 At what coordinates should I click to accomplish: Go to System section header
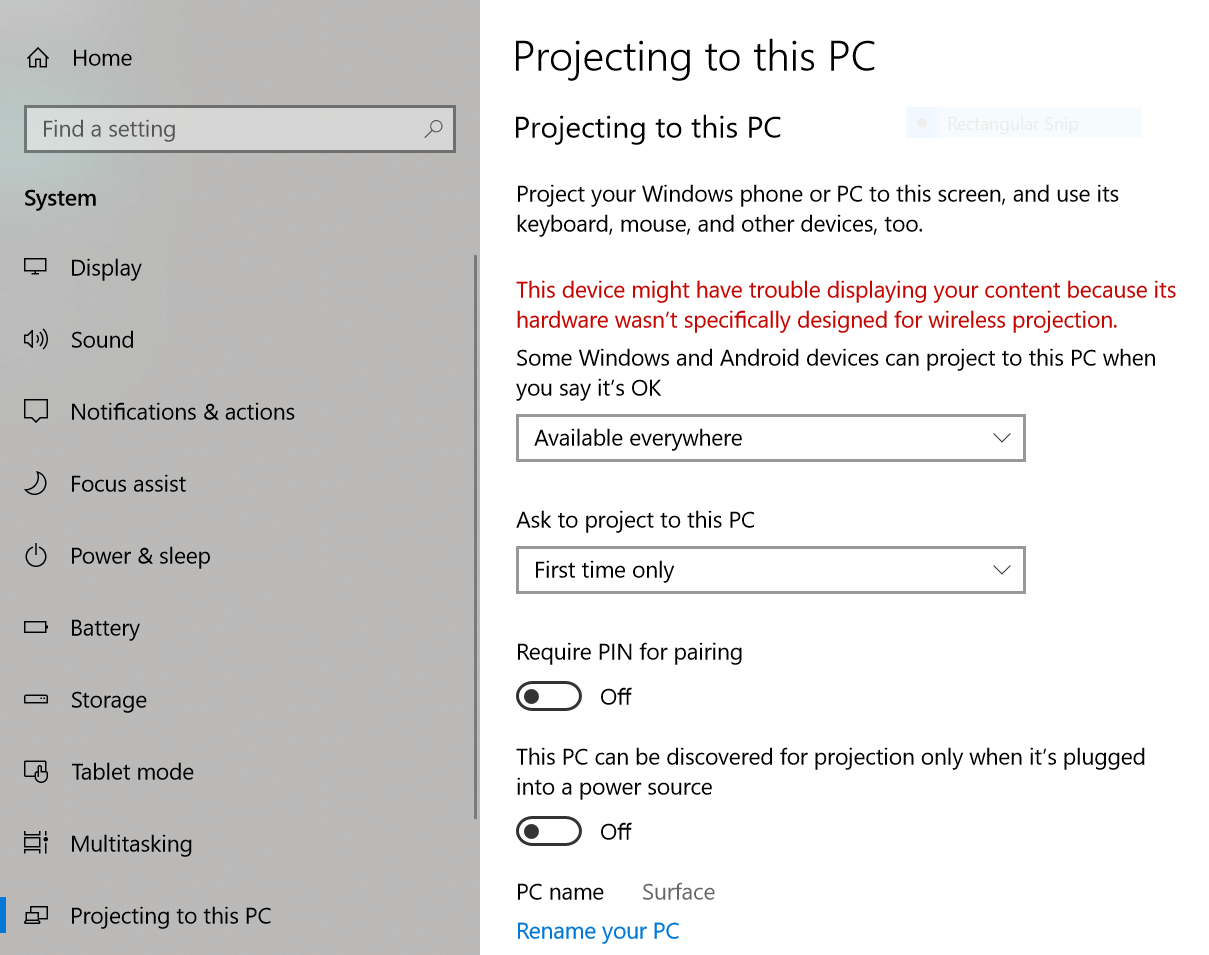[x=60, y=198]
